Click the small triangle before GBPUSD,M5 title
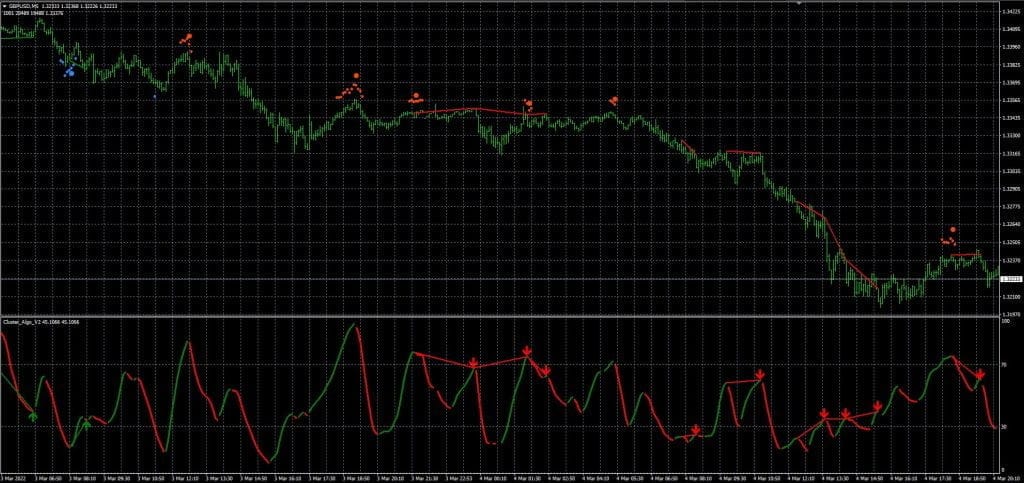The image size is (1024, 483). point(5,5)
